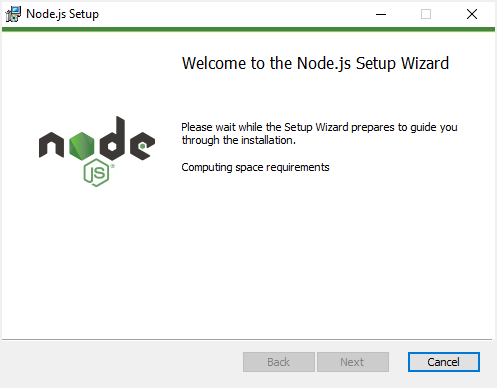
Task: Click the Welcome to the Node.js Setup Wizard heading
Action: [315, 63]
